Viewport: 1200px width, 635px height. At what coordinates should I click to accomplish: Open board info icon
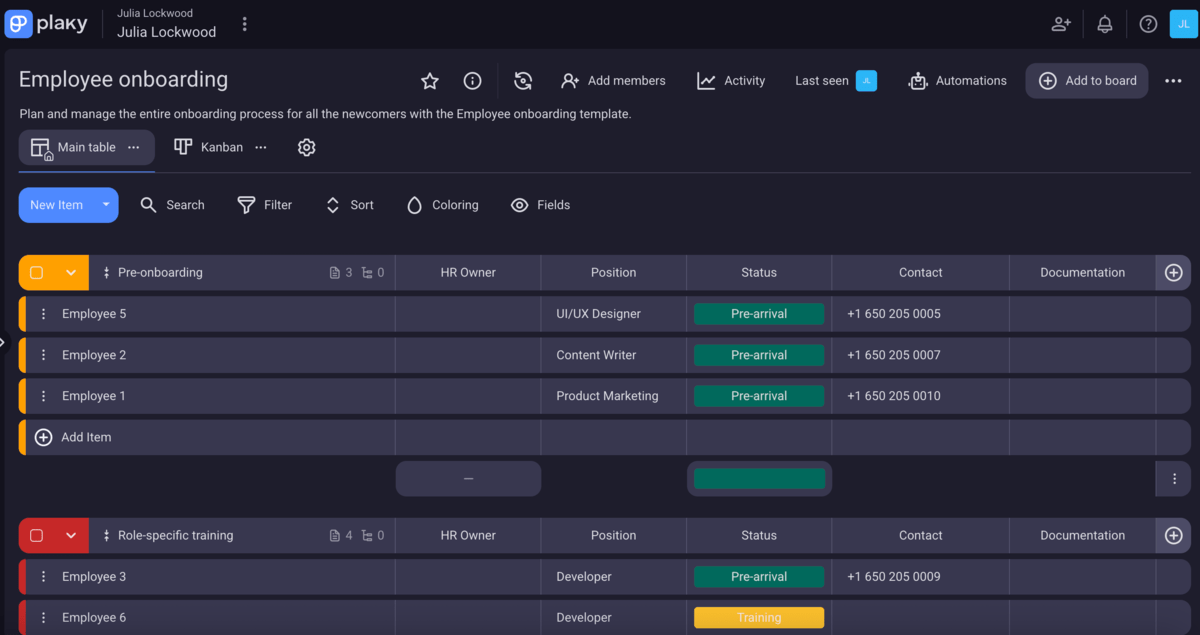tap(473, 81)
